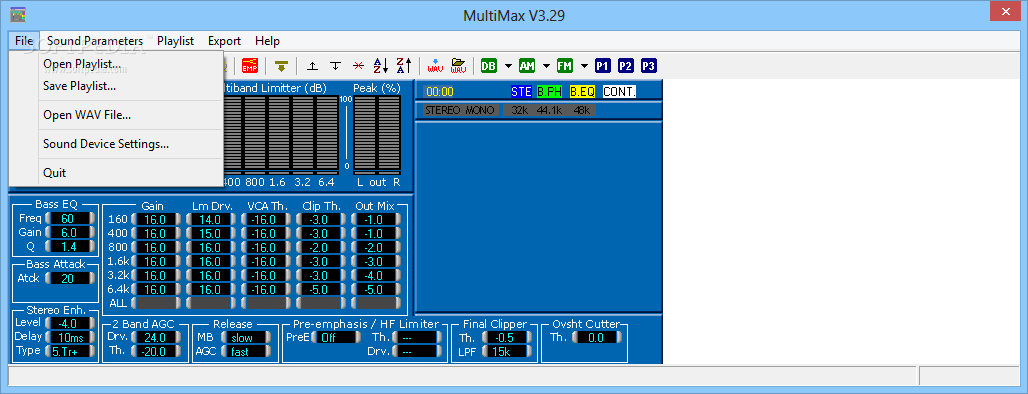Click Clip Th. value -2.0 in 800 row
The width and height of the screenshot is (1028, 394).
pos(321,247)
